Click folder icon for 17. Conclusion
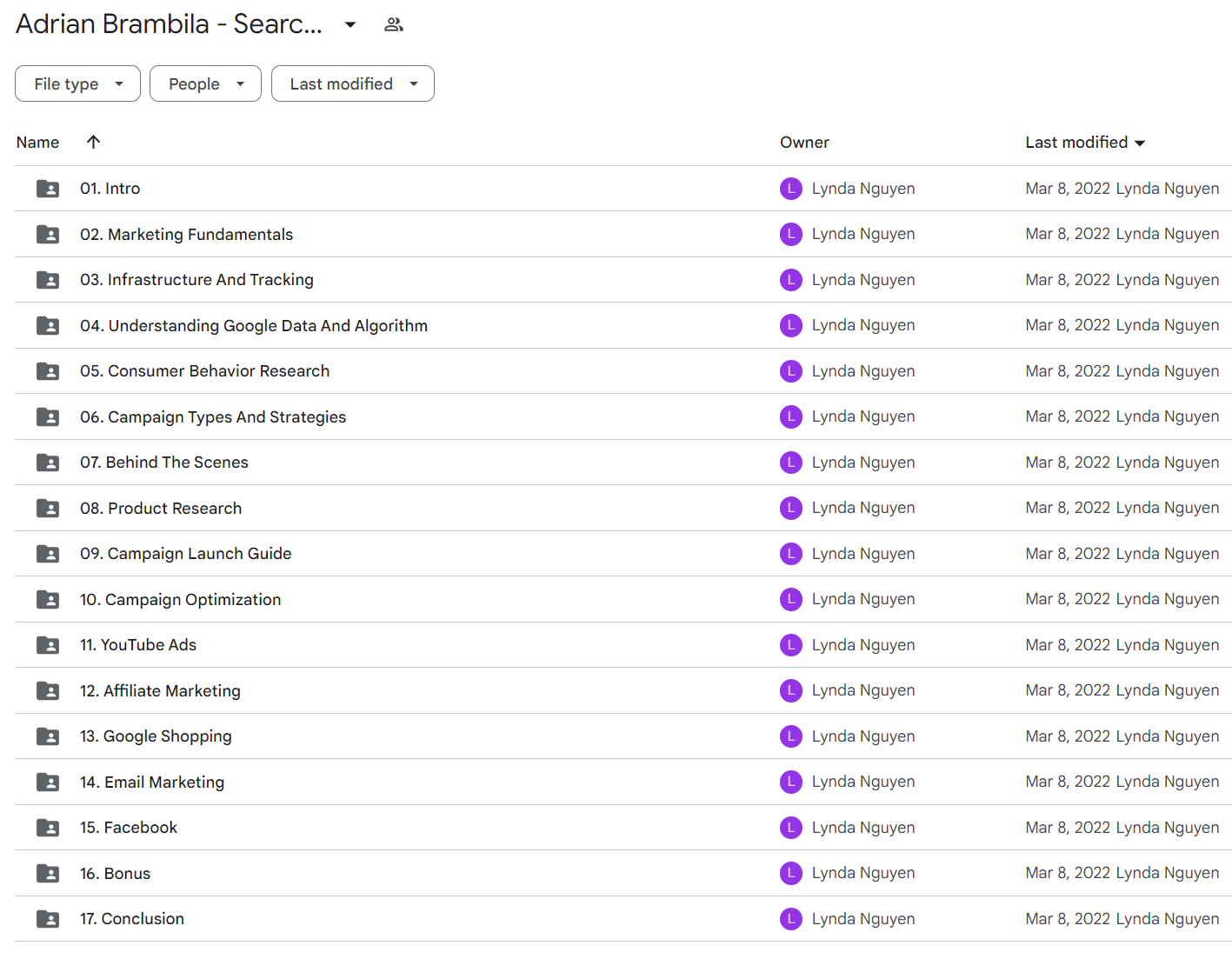 (x=48, y=919)
